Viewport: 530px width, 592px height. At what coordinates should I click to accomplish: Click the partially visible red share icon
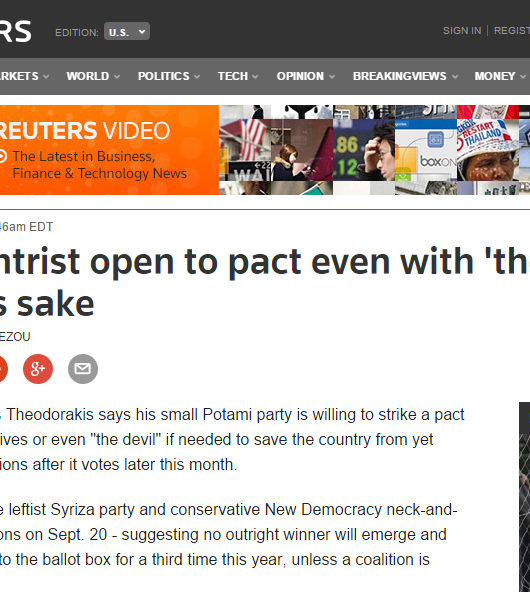pos(3,369)
